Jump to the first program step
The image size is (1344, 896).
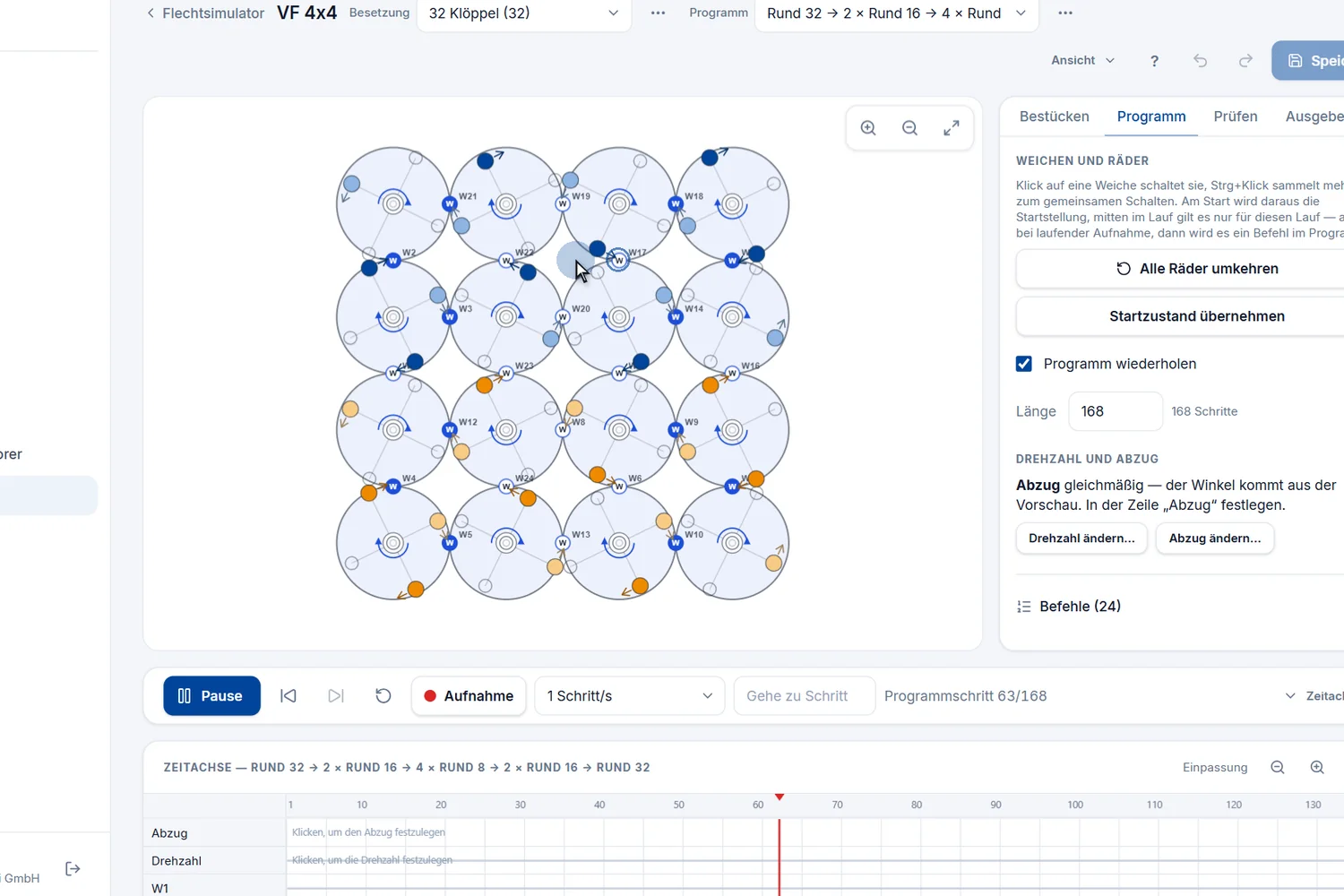coord(289,696)
